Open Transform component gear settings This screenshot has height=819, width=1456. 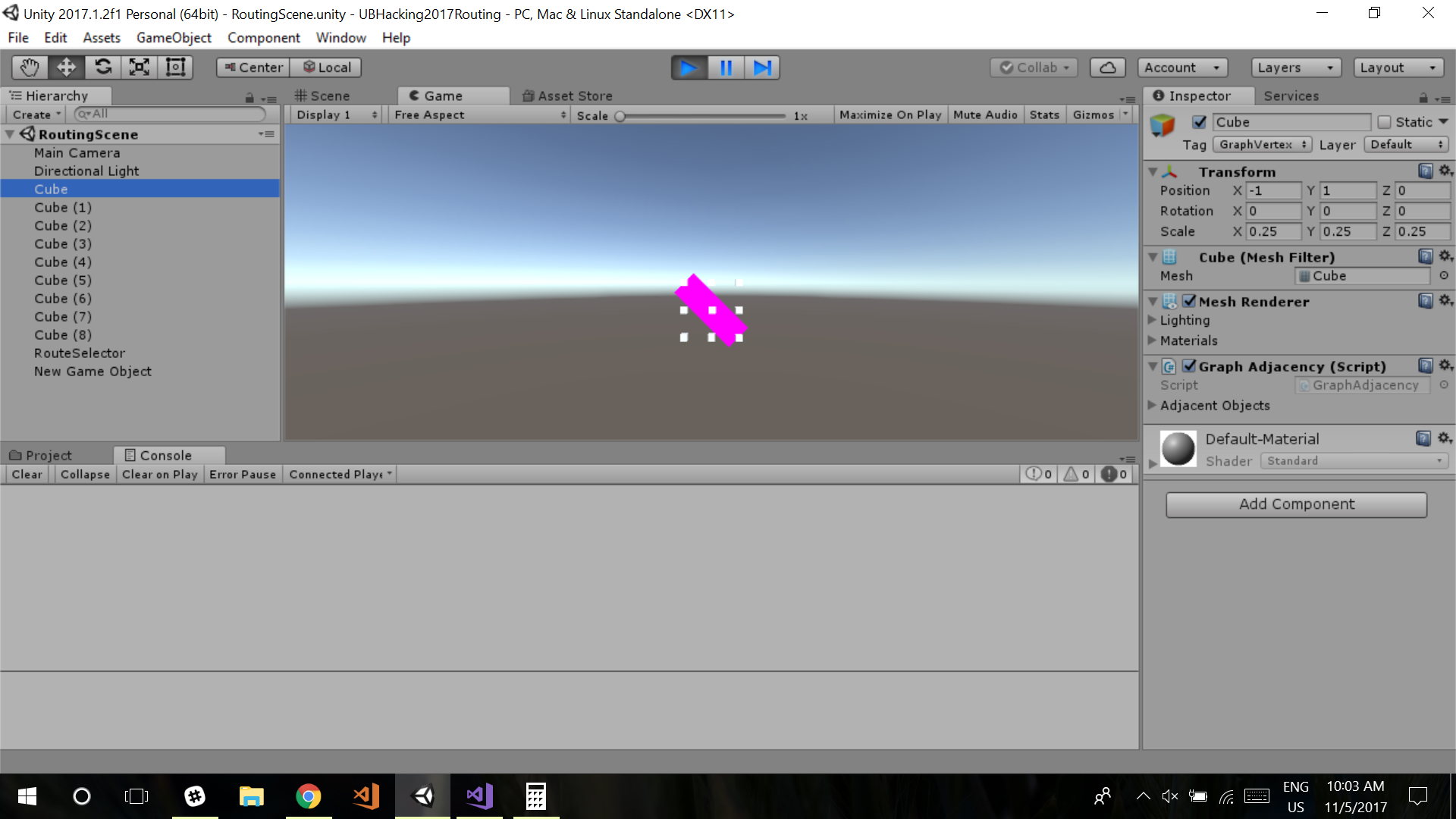coord(1445,171)
